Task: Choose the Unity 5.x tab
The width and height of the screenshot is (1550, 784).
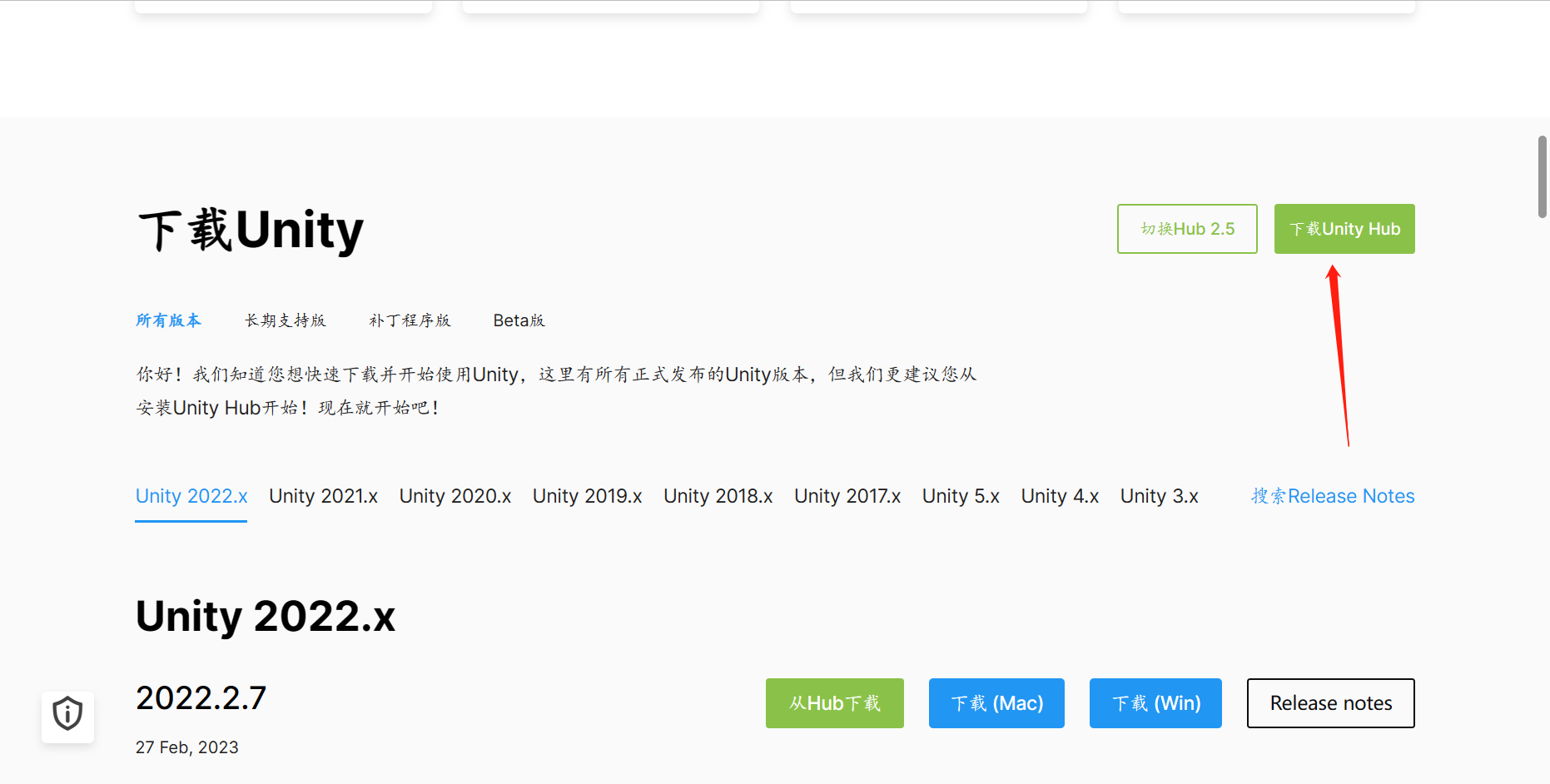Action: click(961, 496)
